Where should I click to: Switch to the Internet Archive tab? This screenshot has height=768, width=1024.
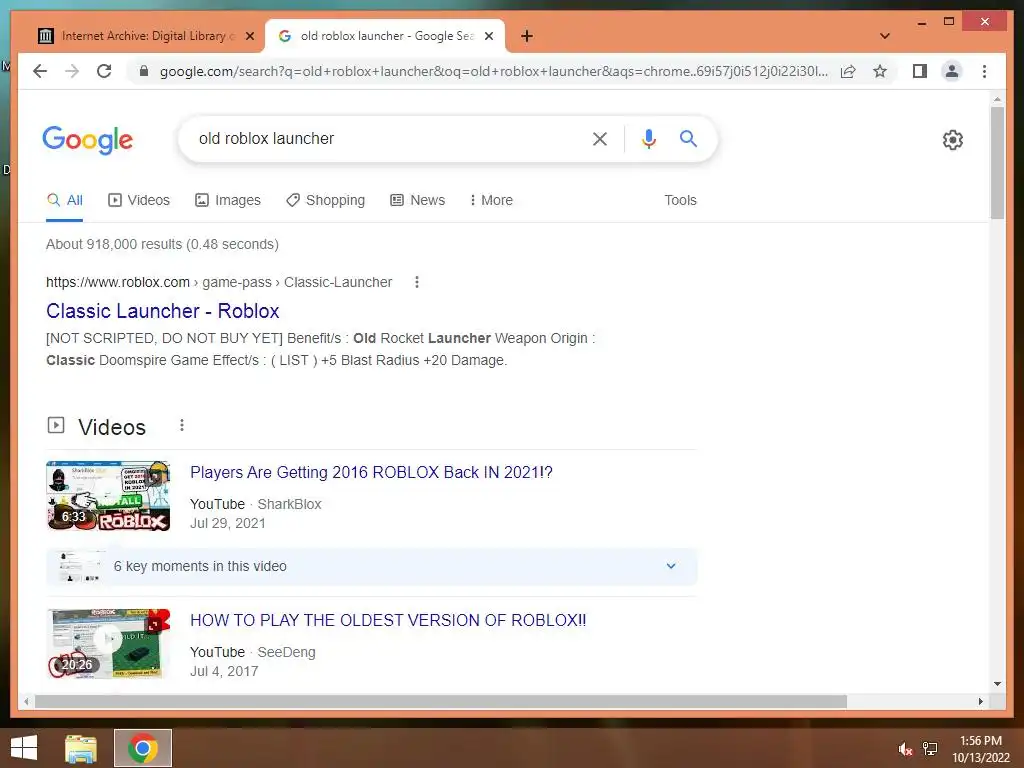tap(145, 36)
